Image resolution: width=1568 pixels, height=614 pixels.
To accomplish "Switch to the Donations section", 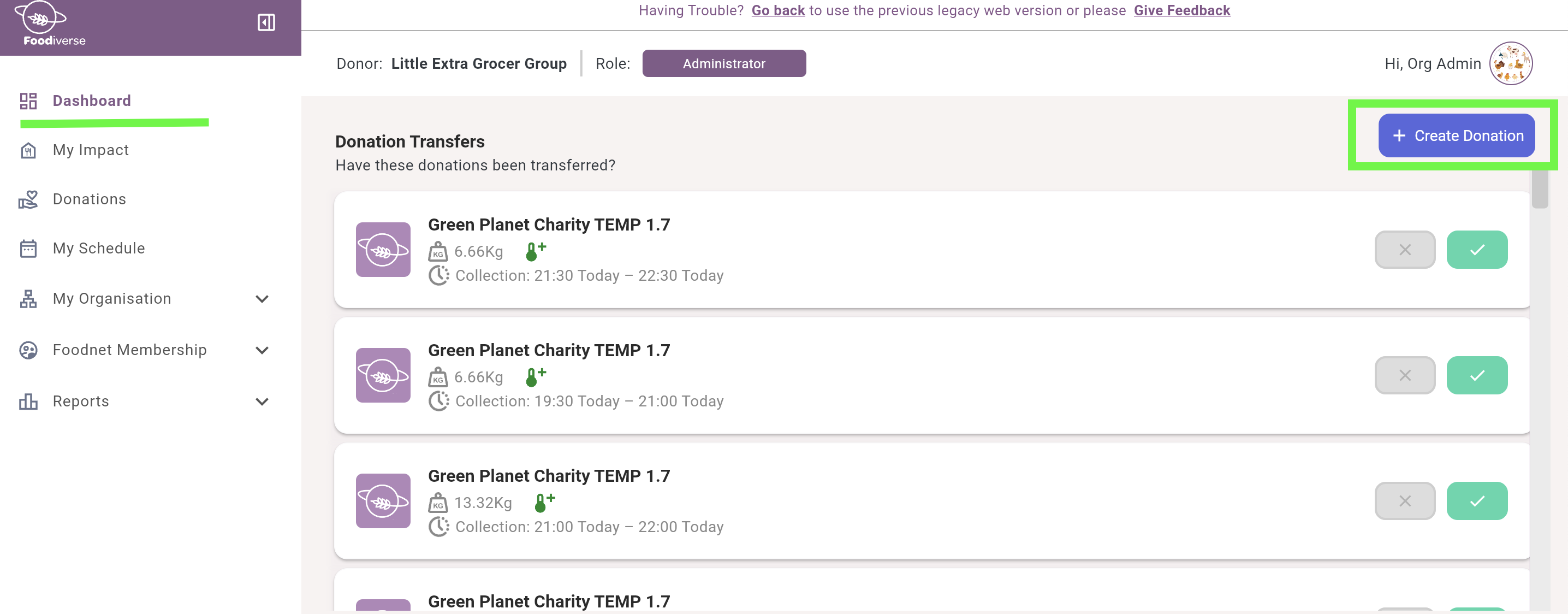I will 89,199.
